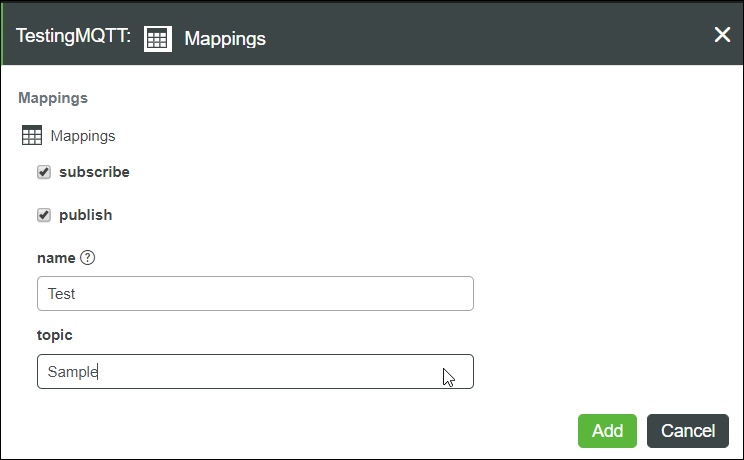744x460 pixels.
Task: Uncheck the publish checkbox
Action: [x=44, y=215]
